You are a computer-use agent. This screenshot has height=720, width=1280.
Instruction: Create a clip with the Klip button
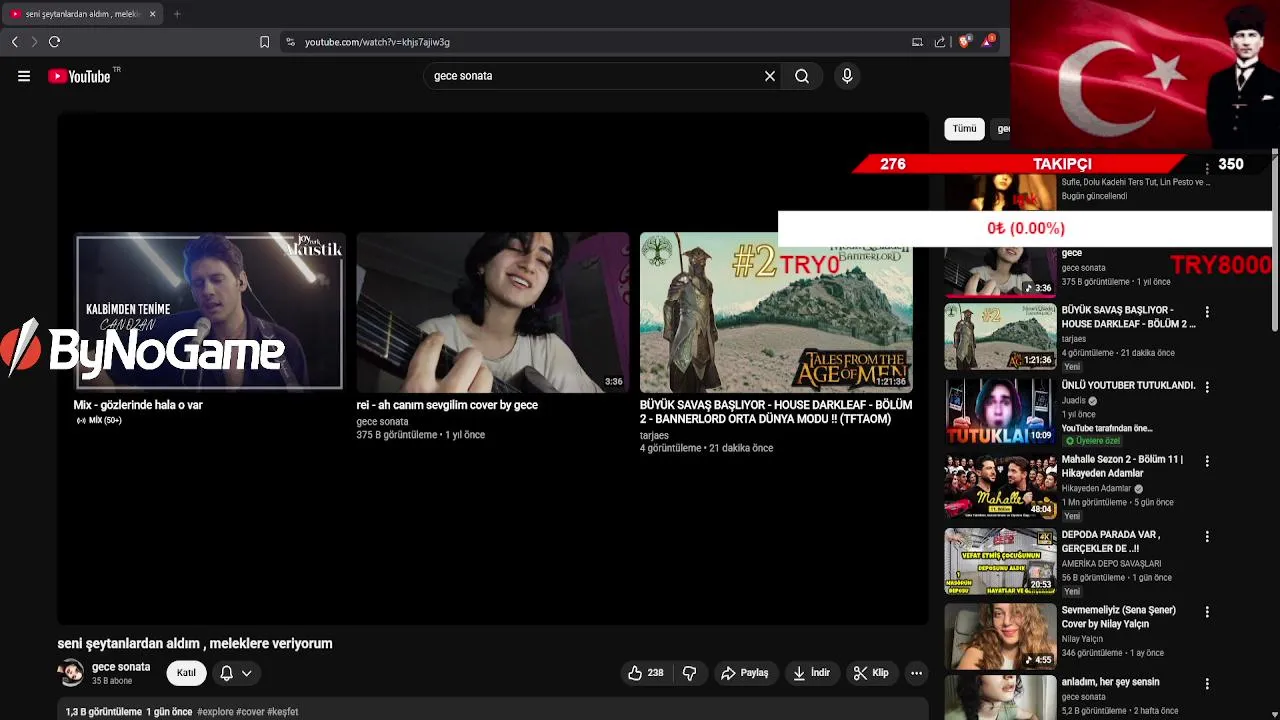point(870,673)
